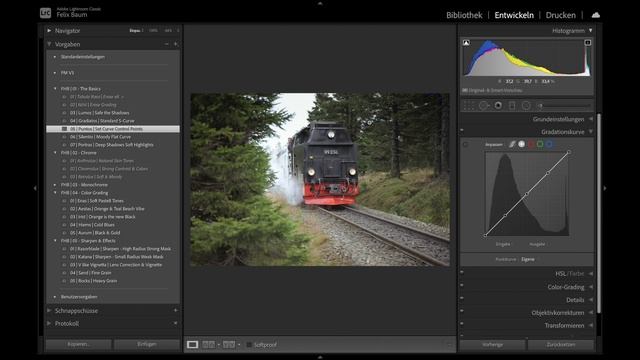This screenshot has height=360, width=640.
Task: Activate the red eye correction tool
Action: point(498,106)
